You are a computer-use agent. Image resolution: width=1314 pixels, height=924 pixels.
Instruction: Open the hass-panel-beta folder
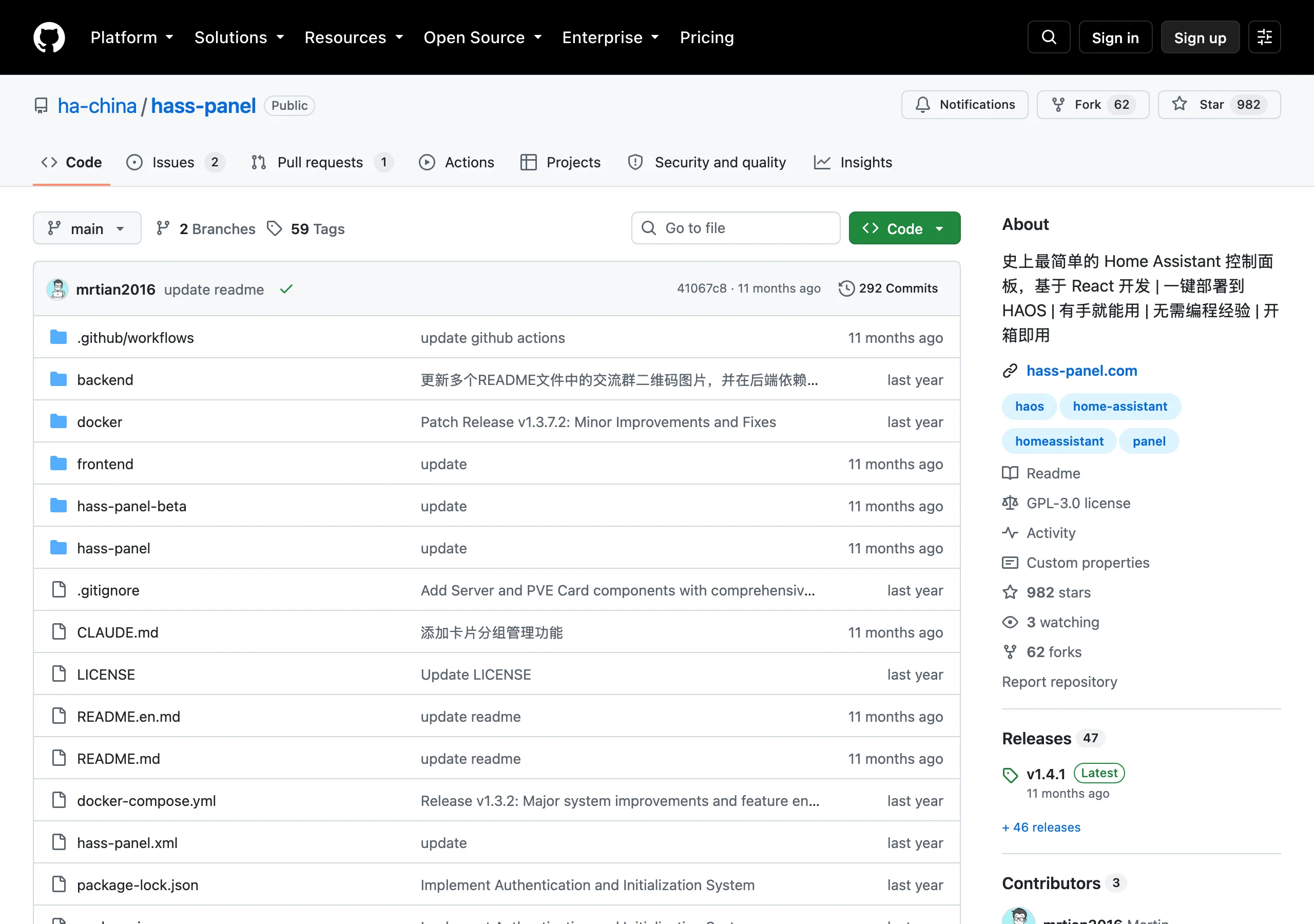coord(131,506)
